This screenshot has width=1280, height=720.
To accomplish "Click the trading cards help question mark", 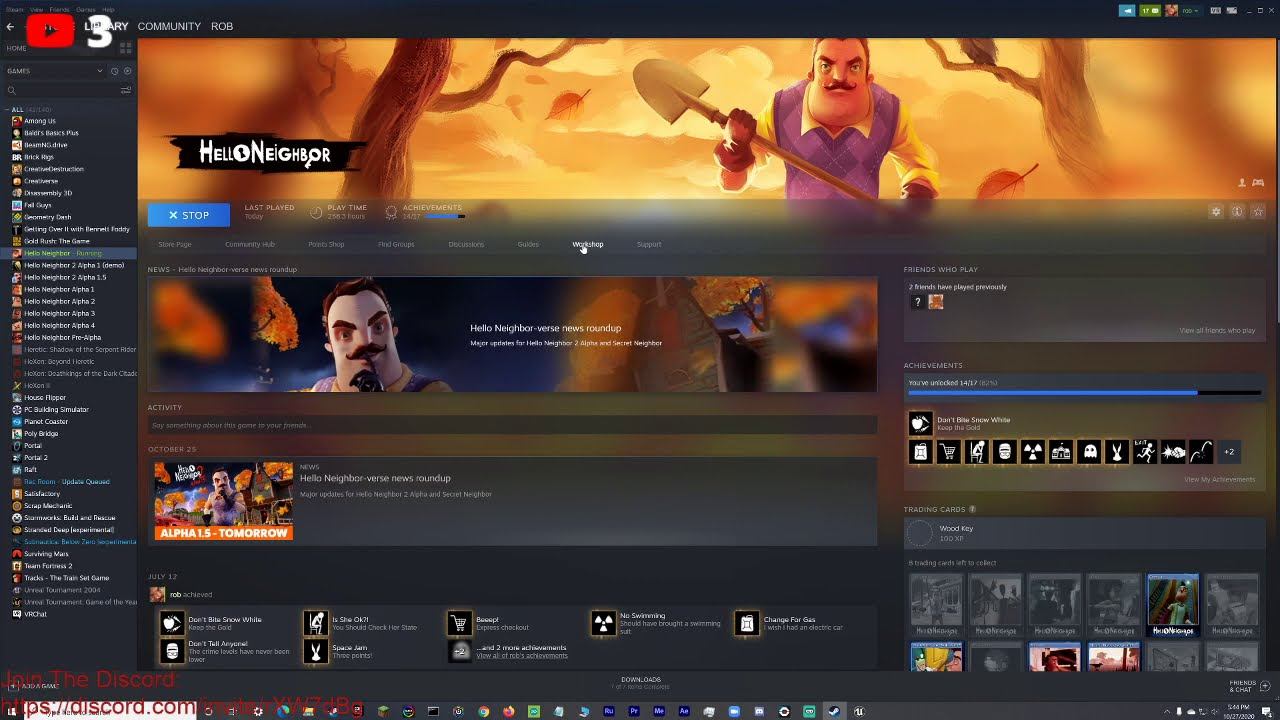I will [972, 510].
